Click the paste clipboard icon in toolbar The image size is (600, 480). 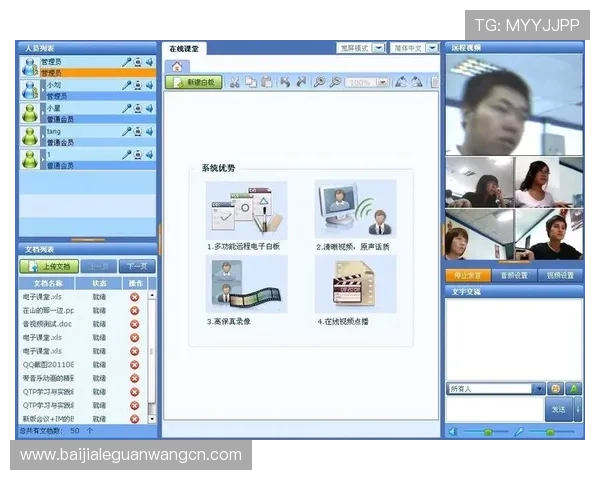tap(266, 82)
